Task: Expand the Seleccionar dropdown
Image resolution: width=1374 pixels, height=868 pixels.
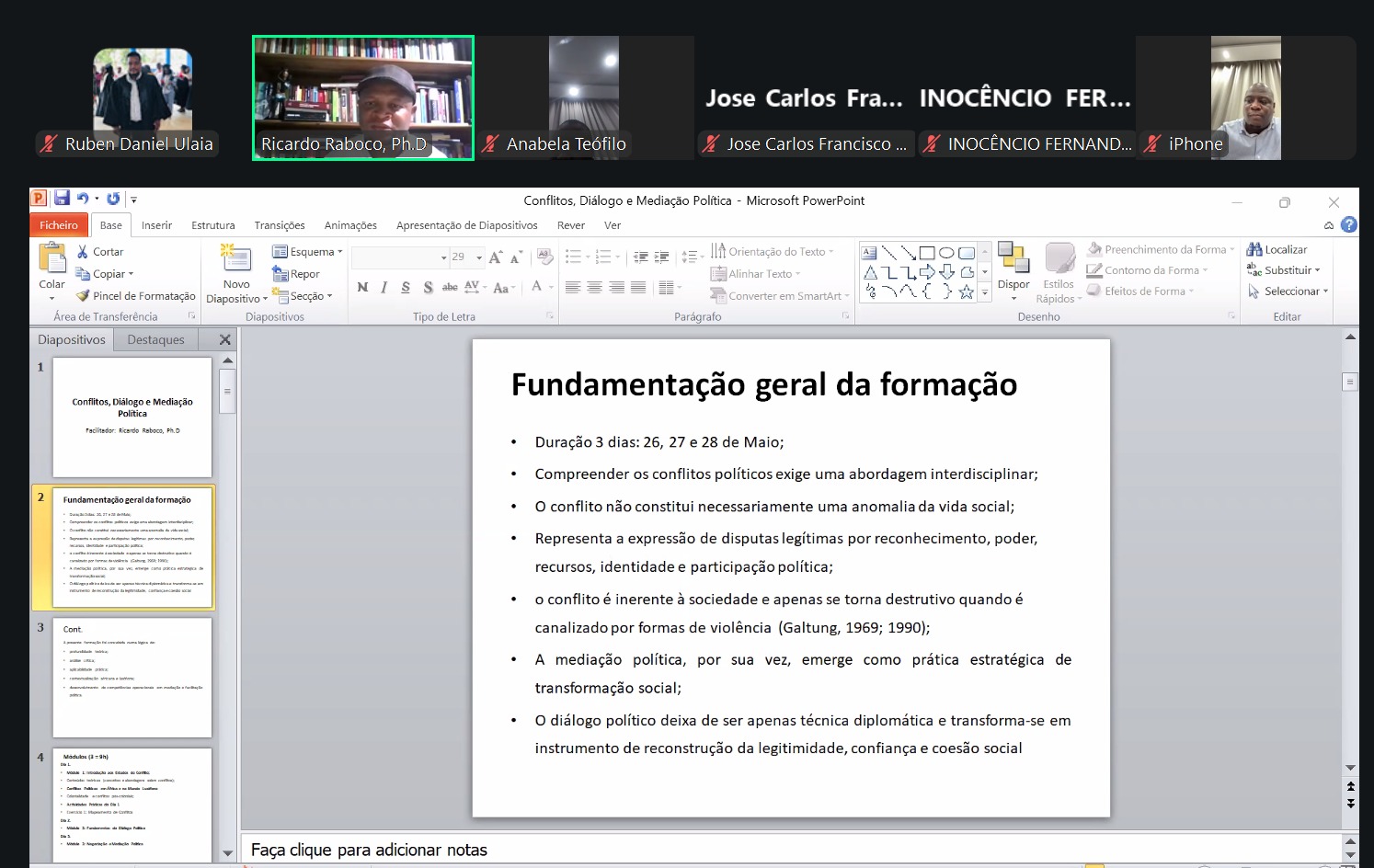Action: [x=1288, y=291]
